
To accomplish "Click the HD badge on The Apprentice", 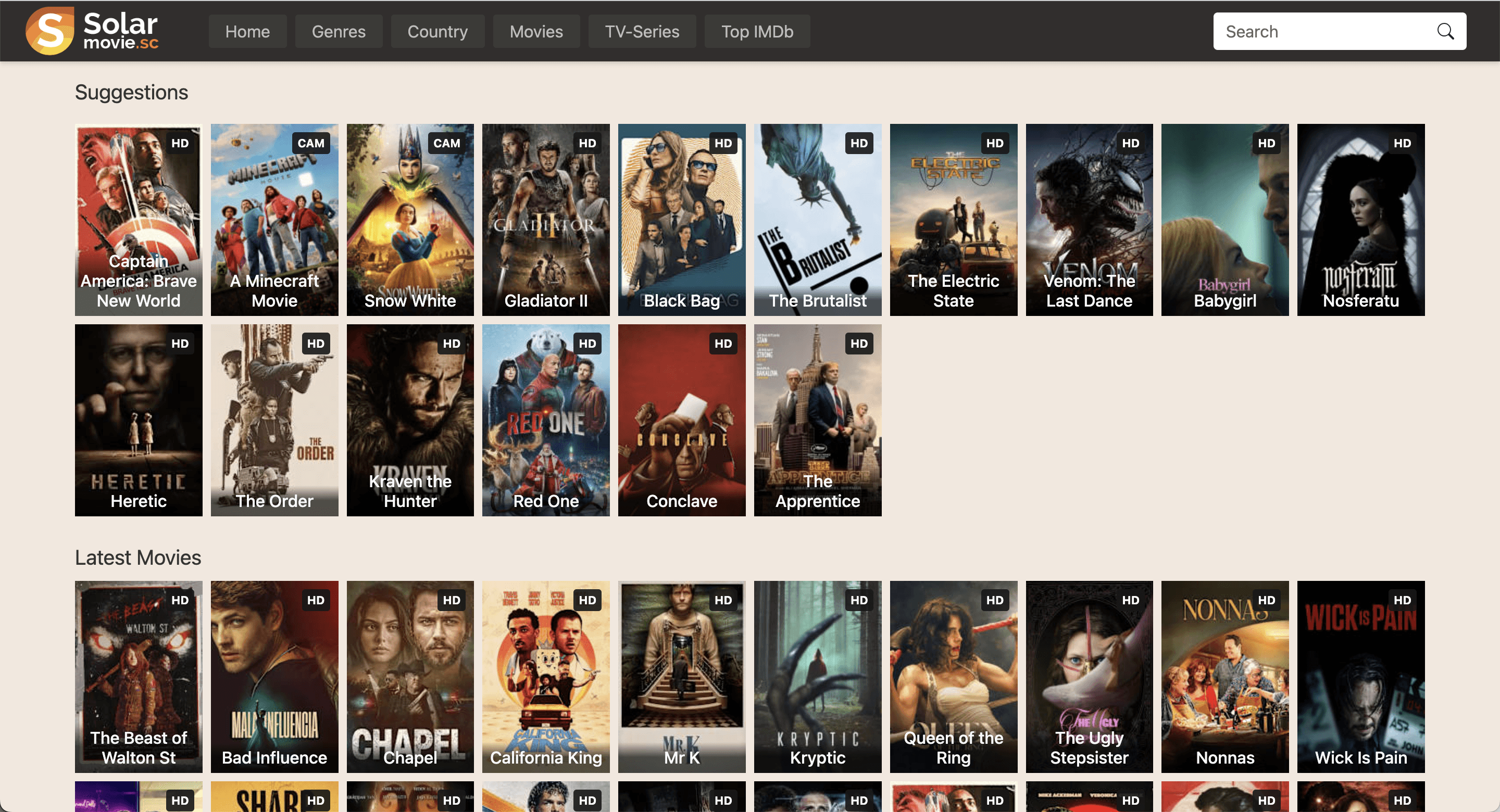I will point(859,344).
